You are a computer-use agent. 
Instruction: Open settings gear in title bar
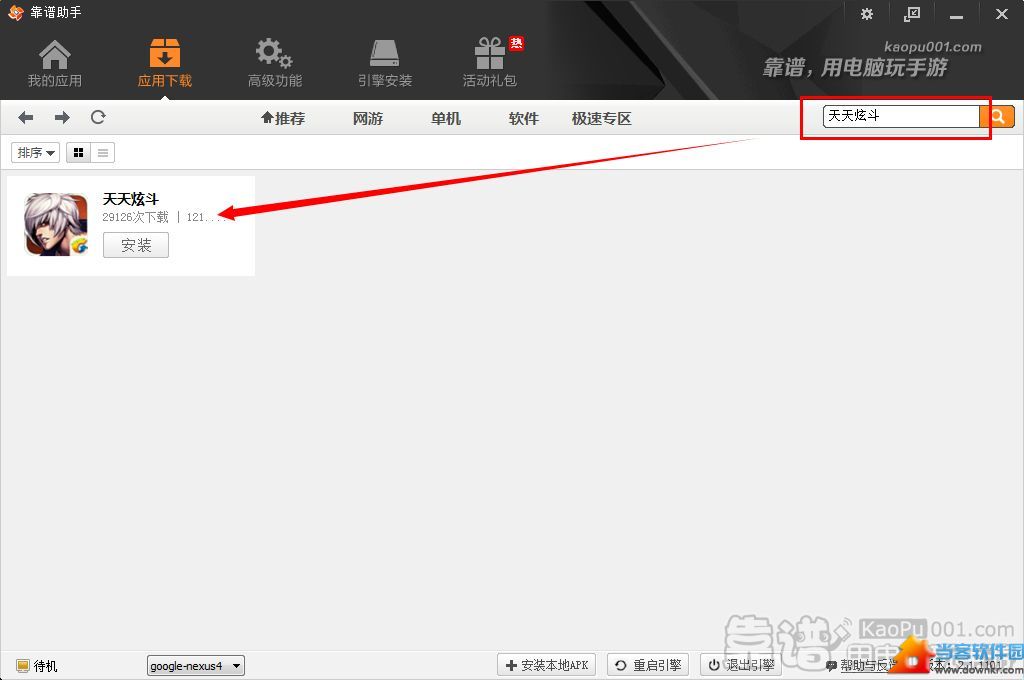coord(867,14)
